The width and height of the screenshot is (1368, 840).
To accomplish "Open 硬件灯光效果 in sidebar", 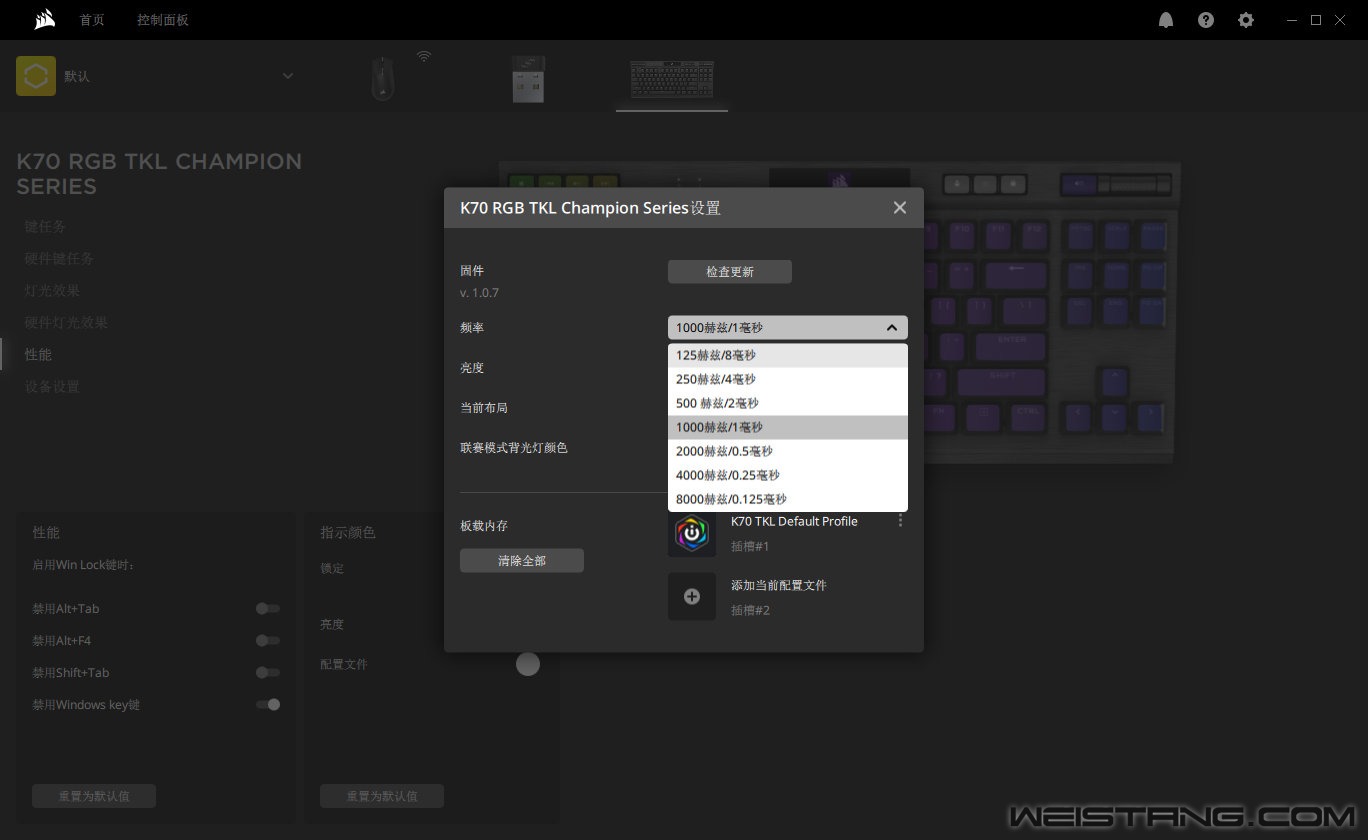I will pyautogui.click(x=66, y=323).
